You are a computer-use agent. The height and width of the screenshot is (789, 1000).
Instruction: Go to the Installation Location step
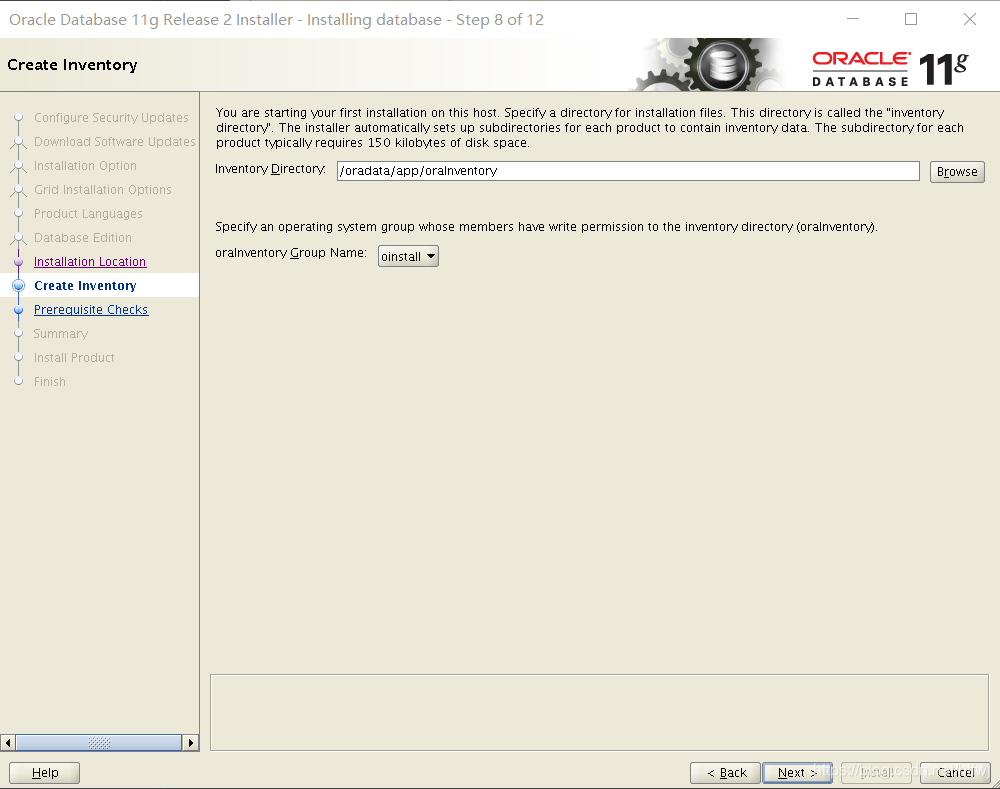point(90,262)
